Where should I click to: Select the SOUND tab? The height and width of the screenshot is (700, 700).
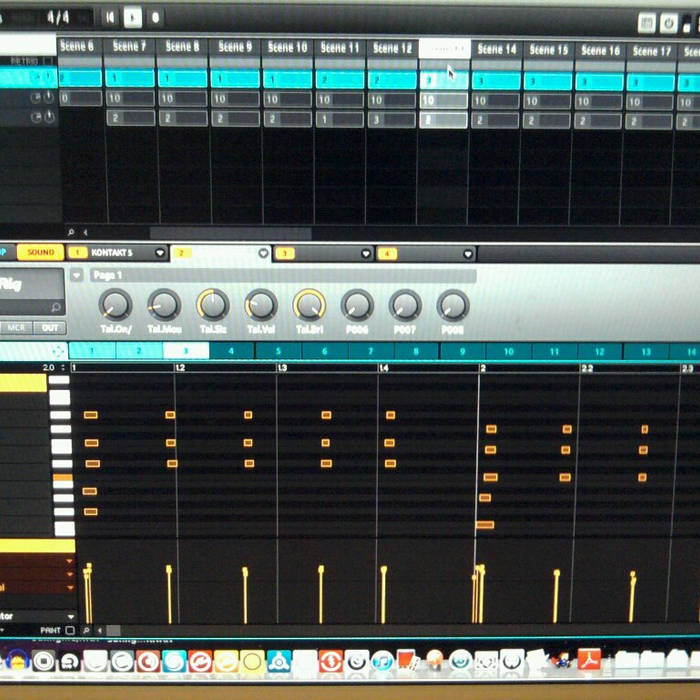tap(40, 253)
